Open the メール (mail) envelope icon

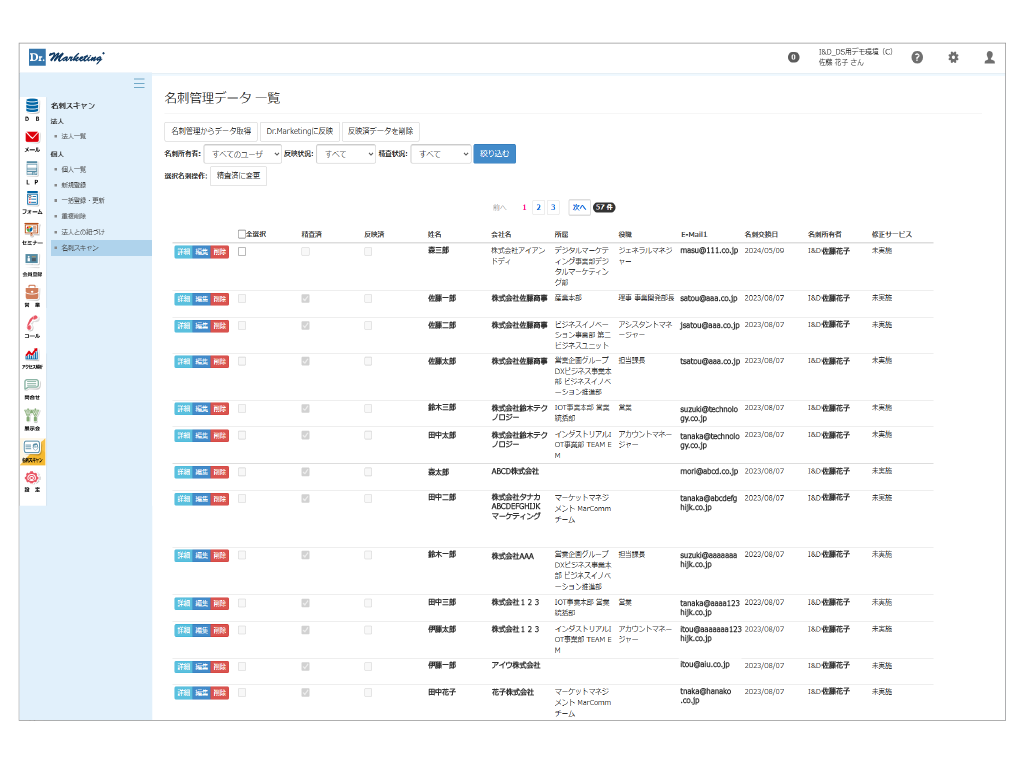[32, 137]
